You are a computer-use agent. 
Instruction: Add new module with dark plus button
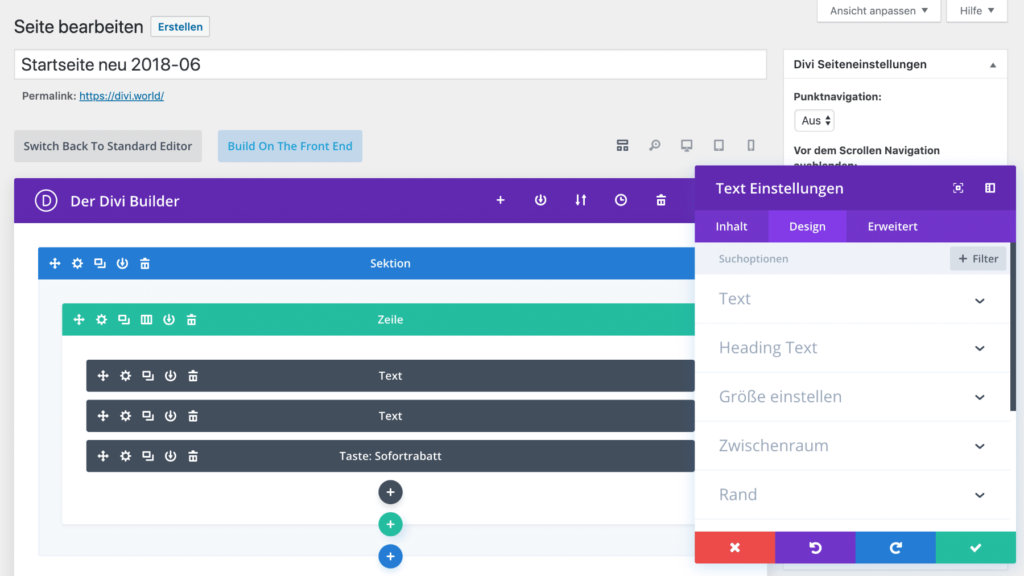[x=391, y=492]
